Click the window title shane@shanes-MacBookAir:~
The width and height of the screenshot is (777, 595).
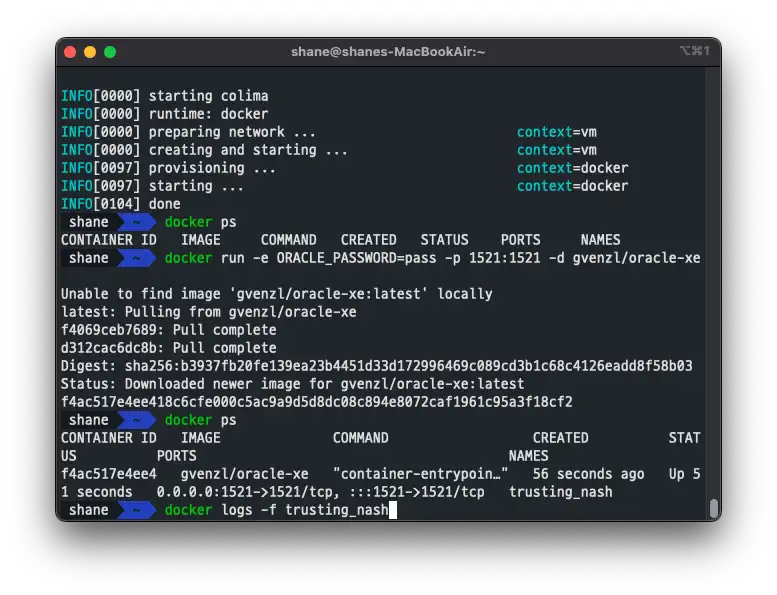pyautogui.click(x=388, y=52)
